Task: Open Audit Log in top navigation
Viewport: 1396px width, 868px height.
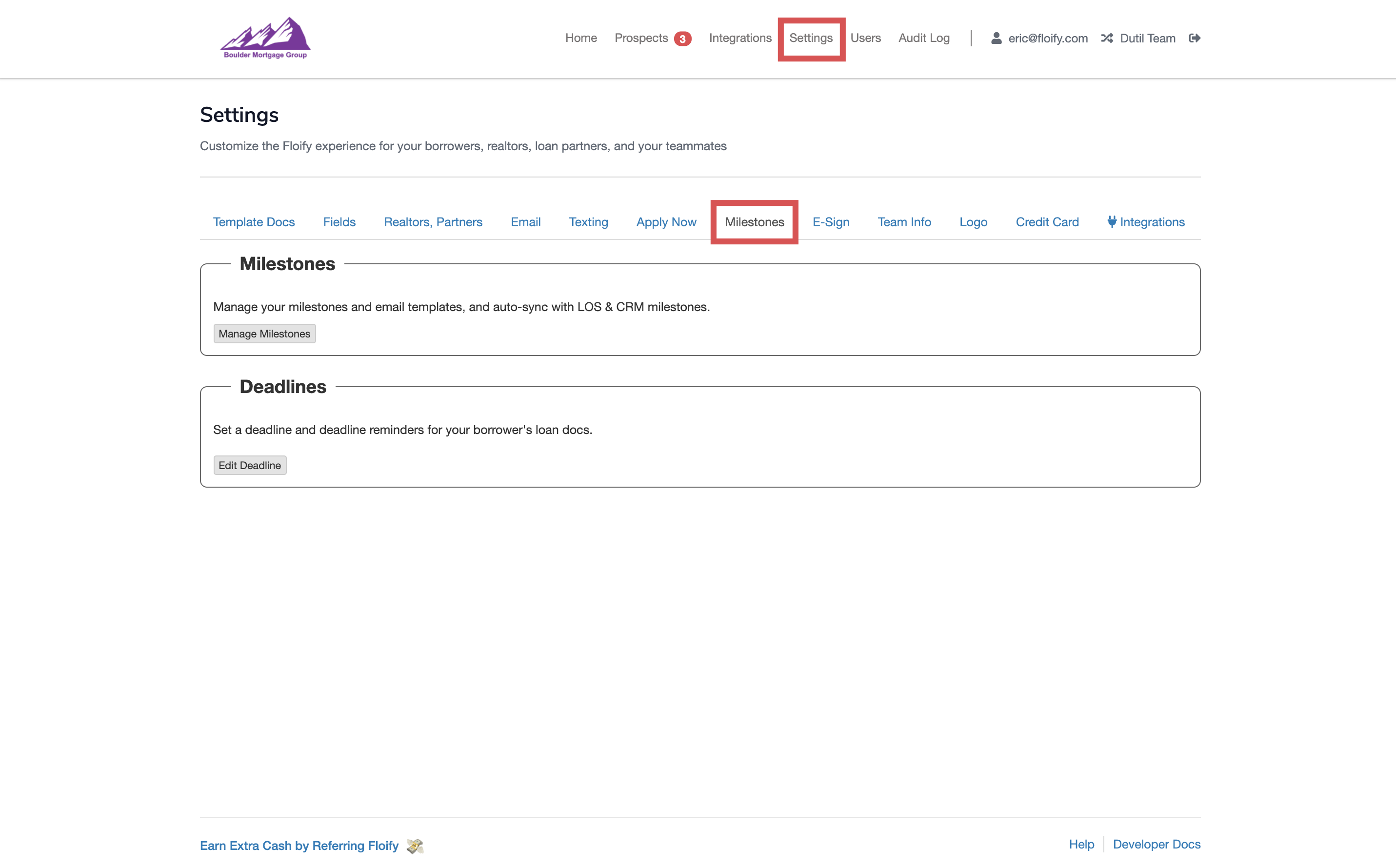Action: pos(923,38)
